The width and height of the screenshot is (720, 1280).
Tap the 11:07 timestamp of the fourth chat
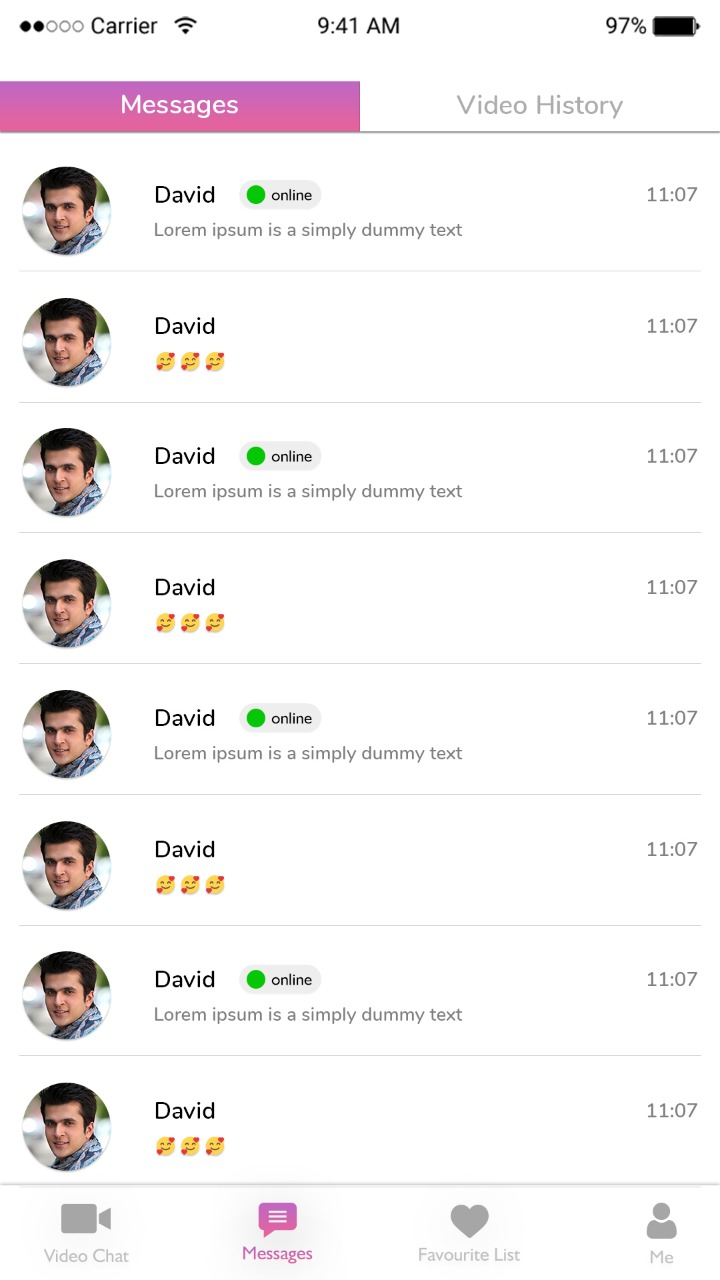[671, 587]
